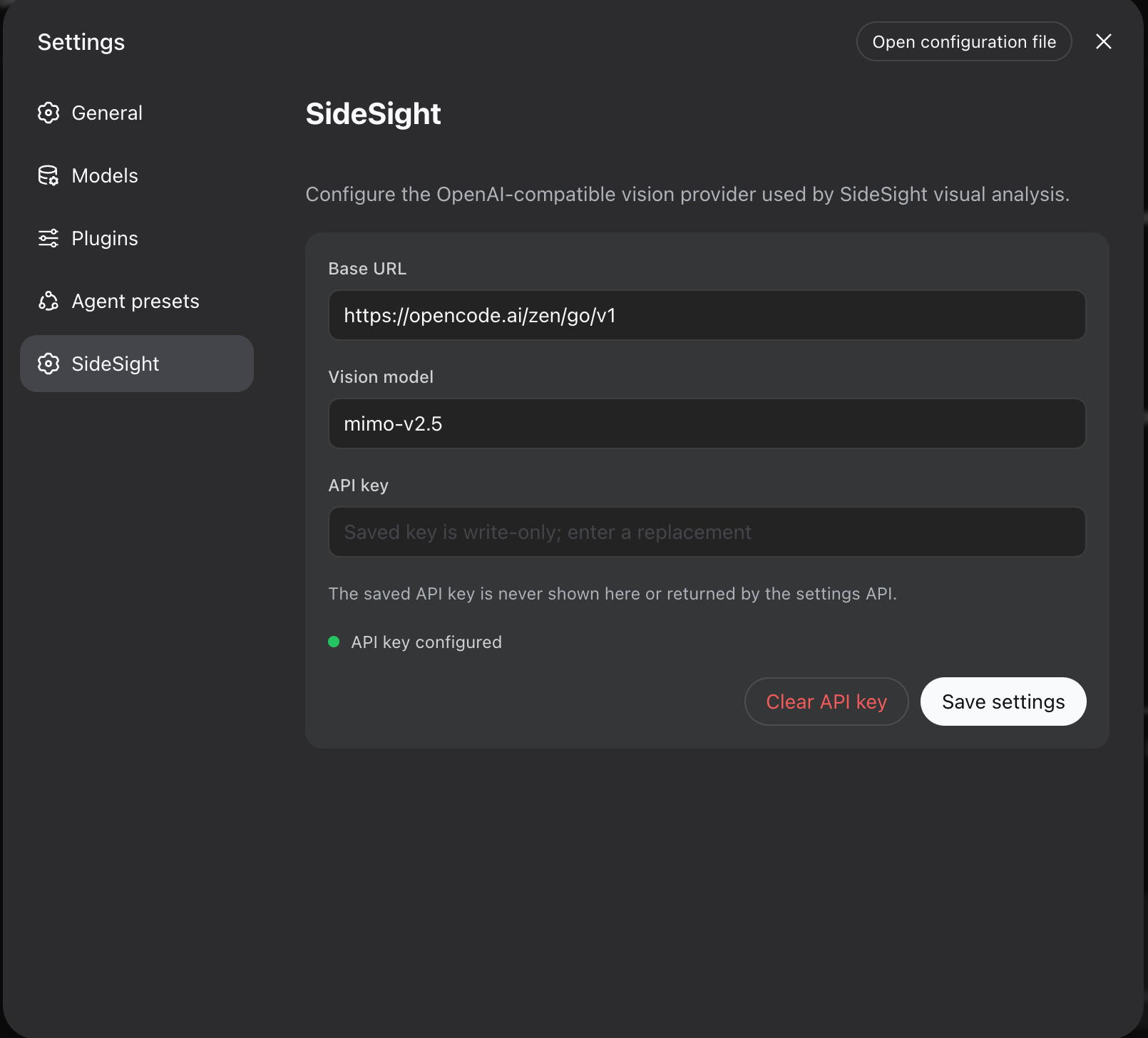Click the 'API key' field label
The image size is (1148, 1038).
(358, 485)
